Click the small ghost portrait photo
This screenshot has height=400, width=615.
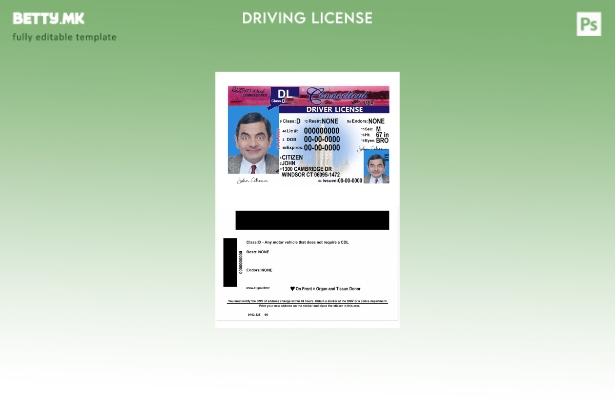pos(376,165)
